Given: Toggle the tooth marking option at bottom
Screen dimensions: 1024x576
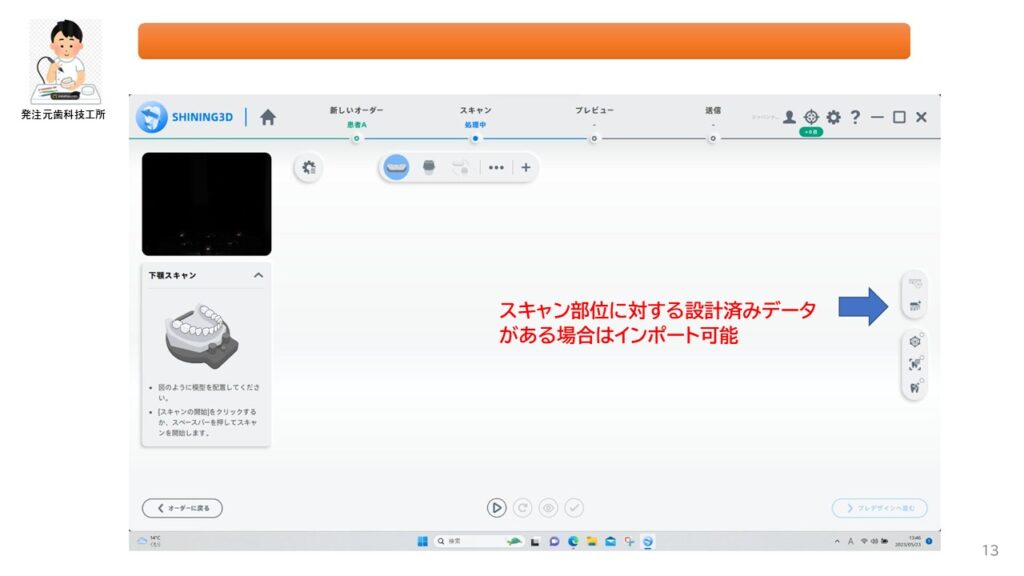Looking at the screenshot, I should (x=914, y=387).
